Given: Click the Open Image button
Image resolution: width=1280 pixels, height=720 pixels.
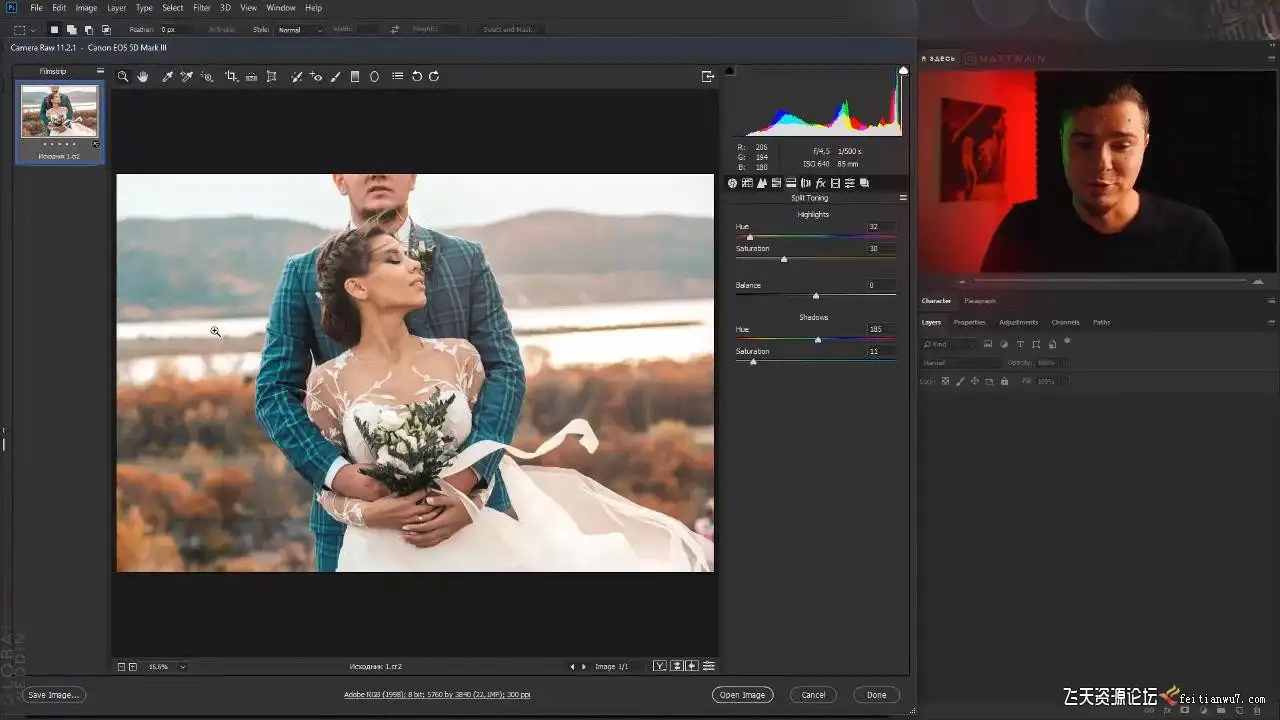Looking at the screenshot, I should pos(742,695).
